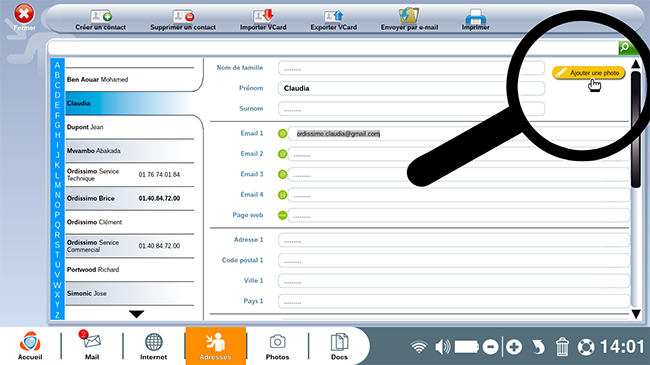This screenshot has width=650, height=365.
Task: Select contact Mwambo Abakada
Action: pyautogui.click(x=130, y=151)
